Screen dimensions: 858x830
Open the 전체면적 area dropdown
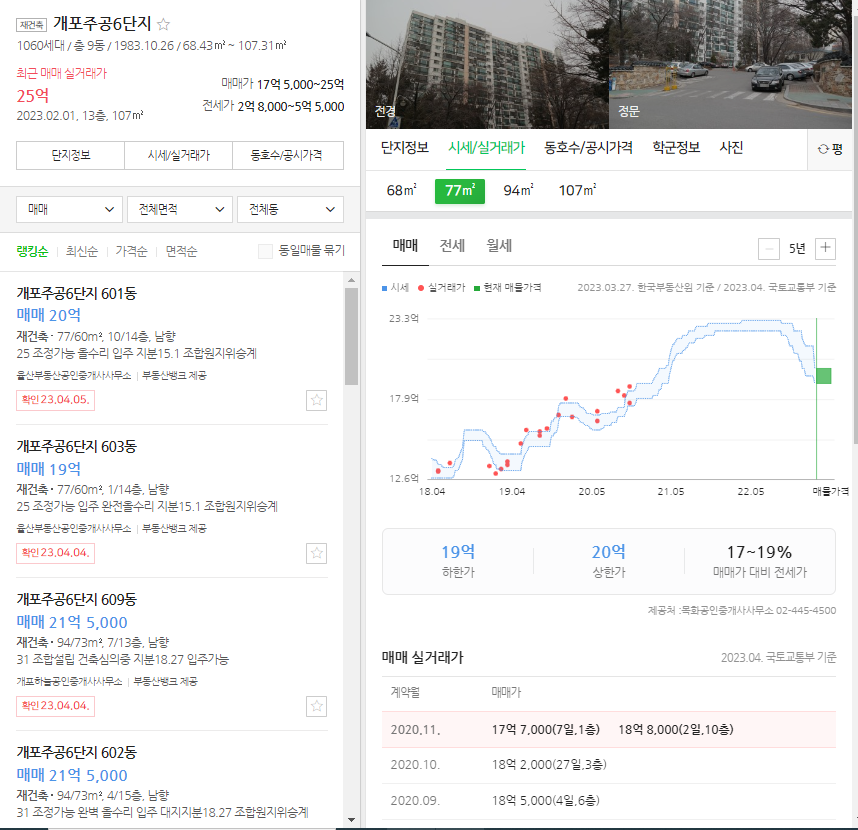click(x=180, y=210)
